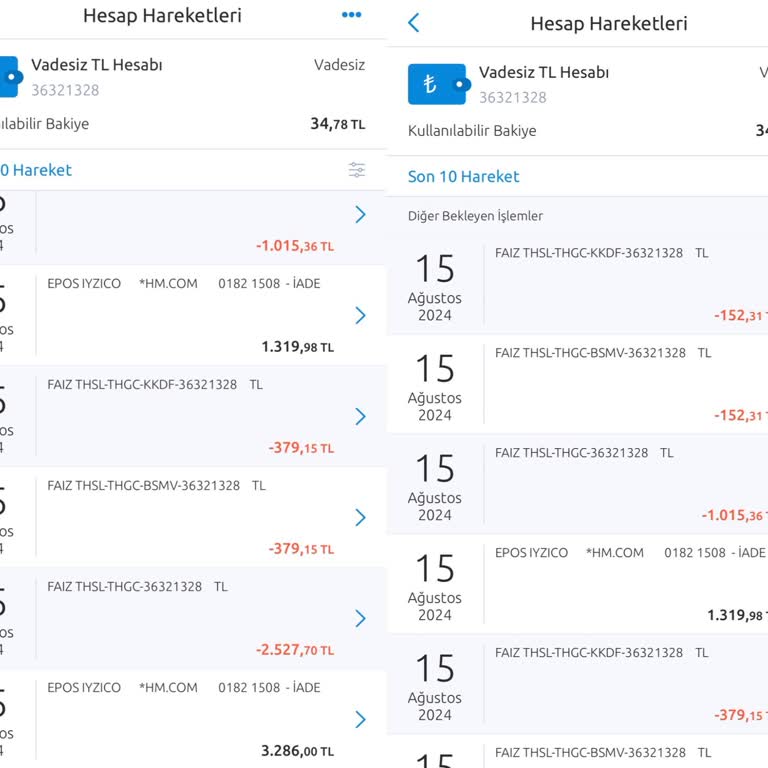Image resolution: width=768 pixels, height=768 pixels.
Task: Select the KKDF transaction of -152,31 TL
Action: coord(600,284)
